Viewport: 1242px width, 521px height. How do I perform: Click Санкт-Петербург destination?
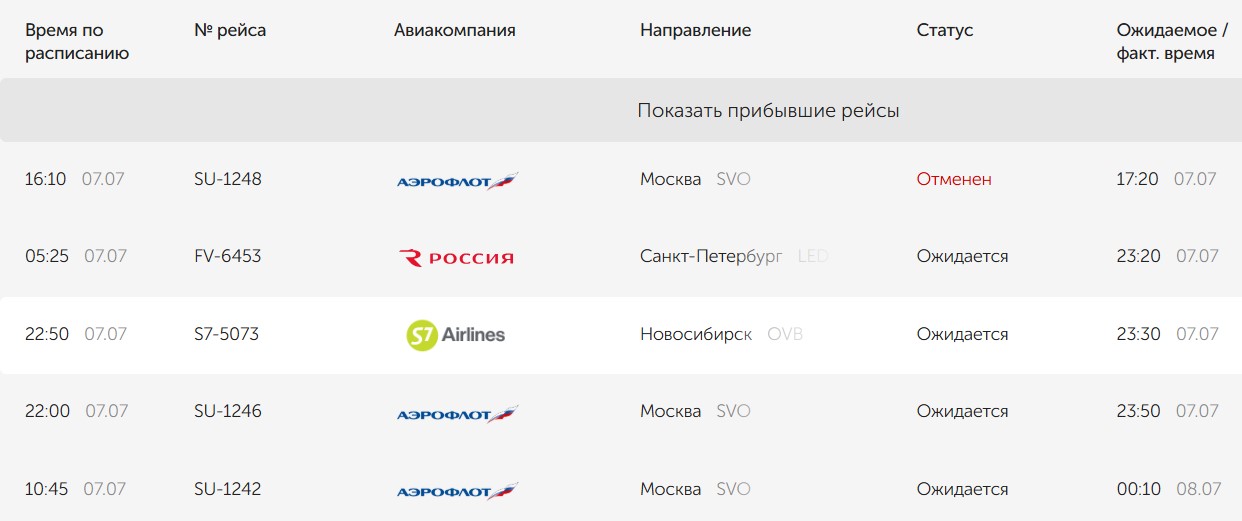click(x=711, y=256)
